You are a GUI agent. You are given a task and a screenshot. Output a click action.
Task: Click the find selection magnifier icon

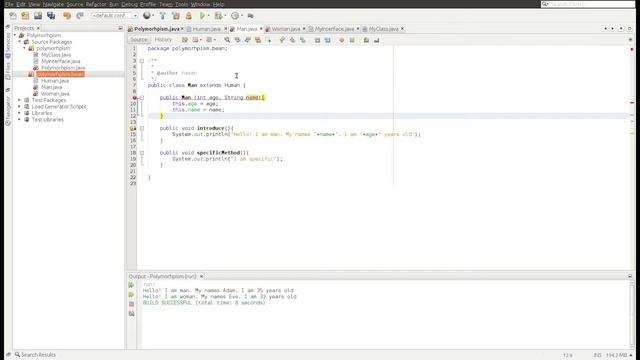tap(227, 40)
